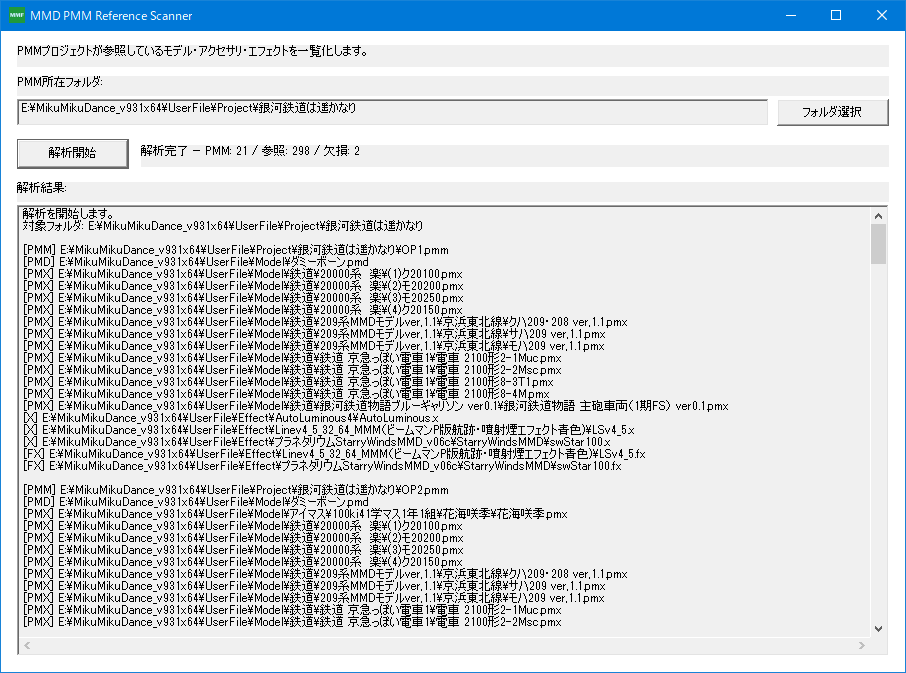The image size is (906, 673).
Task: Click the 2100形8-4M.pmx line
Action: 286,394
